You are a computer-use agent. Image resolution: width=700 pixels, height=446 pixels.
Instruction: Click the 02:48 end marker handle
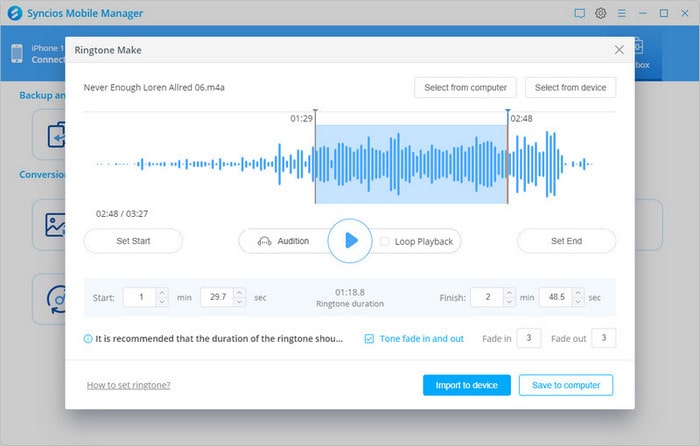508,111
